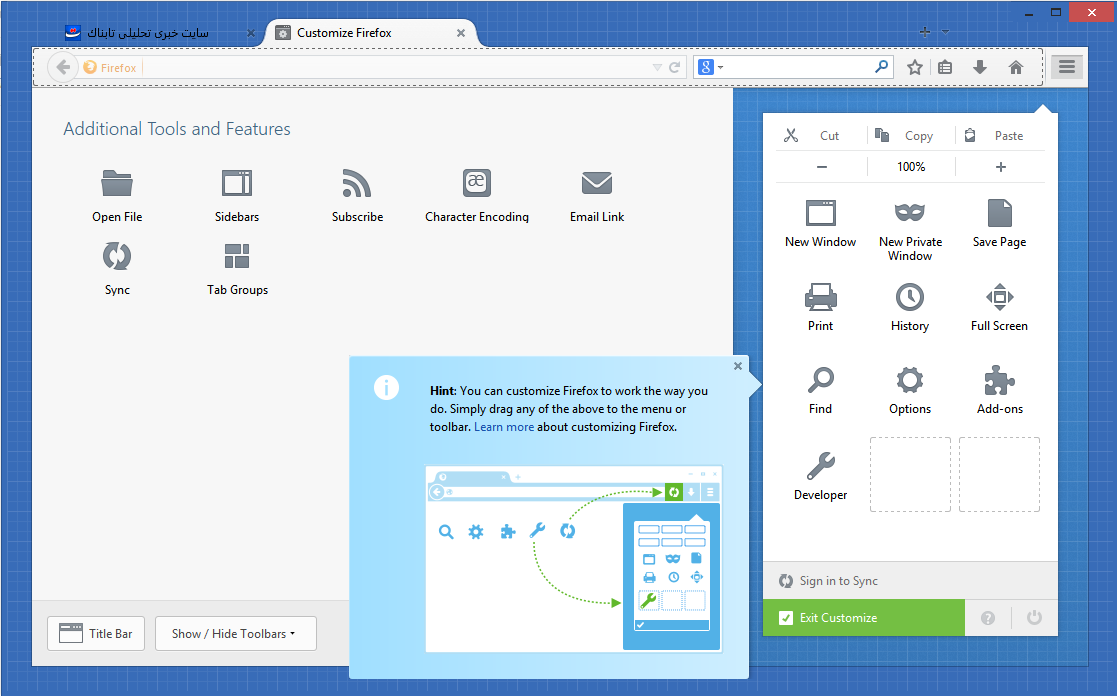
Task: Choose the Character Encoding icon
Action: click(x=477, y=183)
